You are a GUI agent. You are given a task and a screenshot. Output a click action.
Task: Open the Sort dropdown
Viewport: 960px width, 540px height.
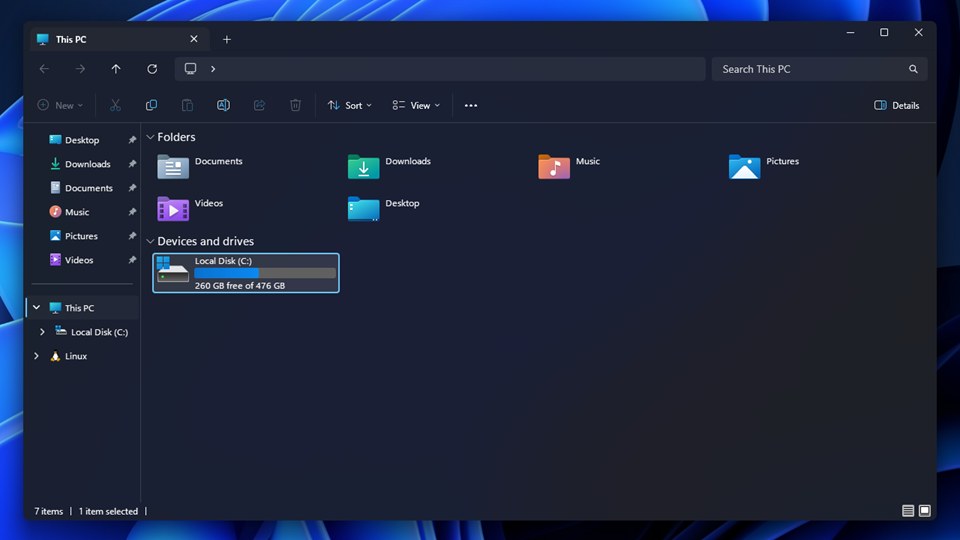tap(350, 105)
